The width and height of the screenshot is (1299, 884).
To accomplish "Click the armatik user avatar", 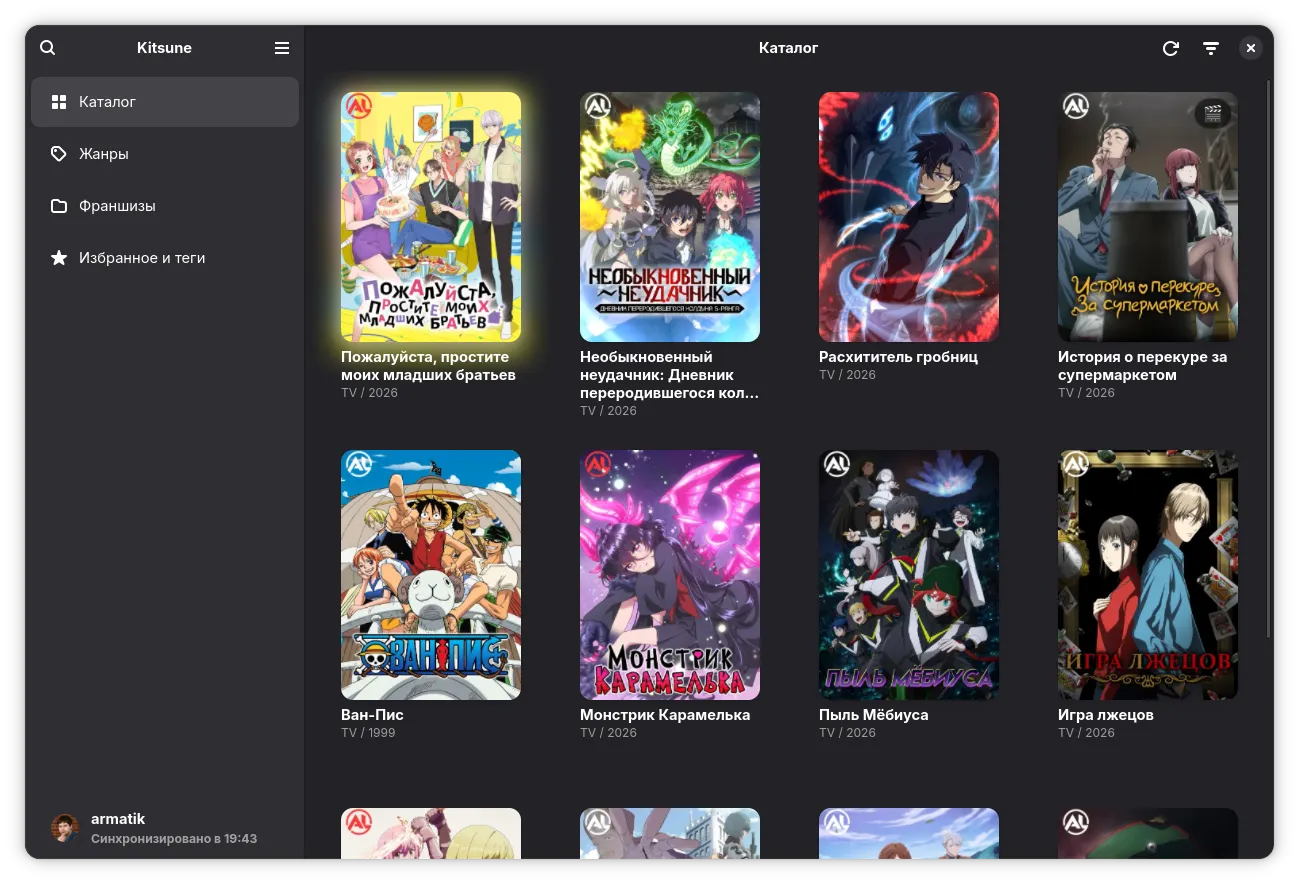I will (65, 829).
